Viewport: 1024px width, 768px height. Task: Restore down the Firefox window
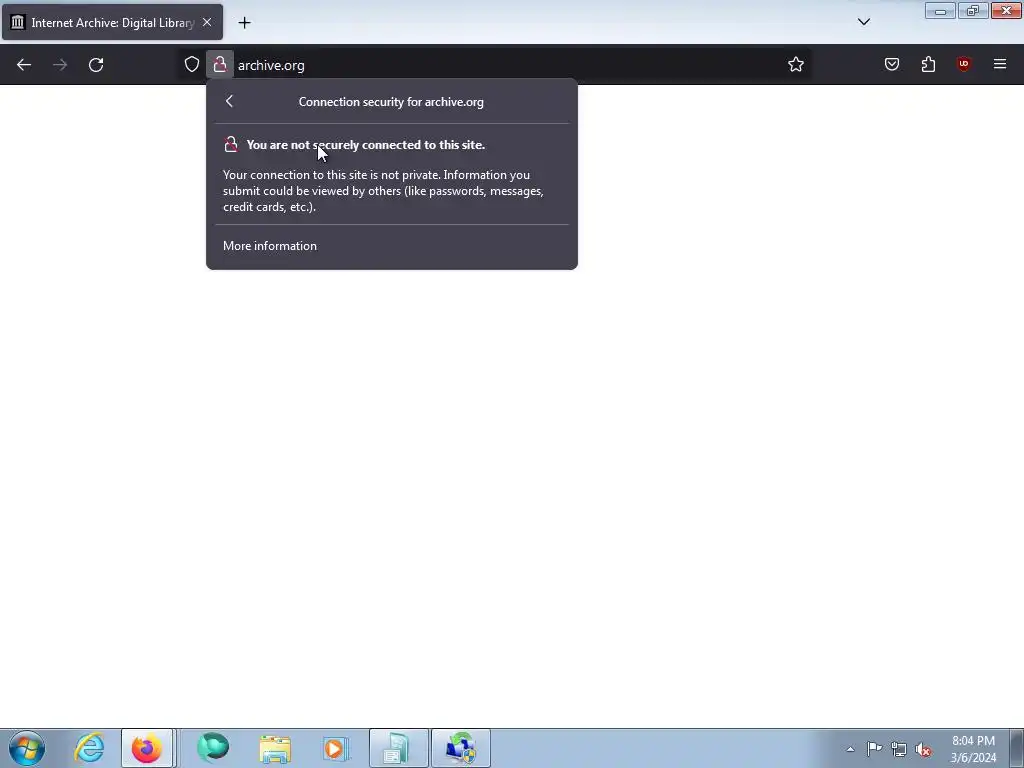[973, 10]
